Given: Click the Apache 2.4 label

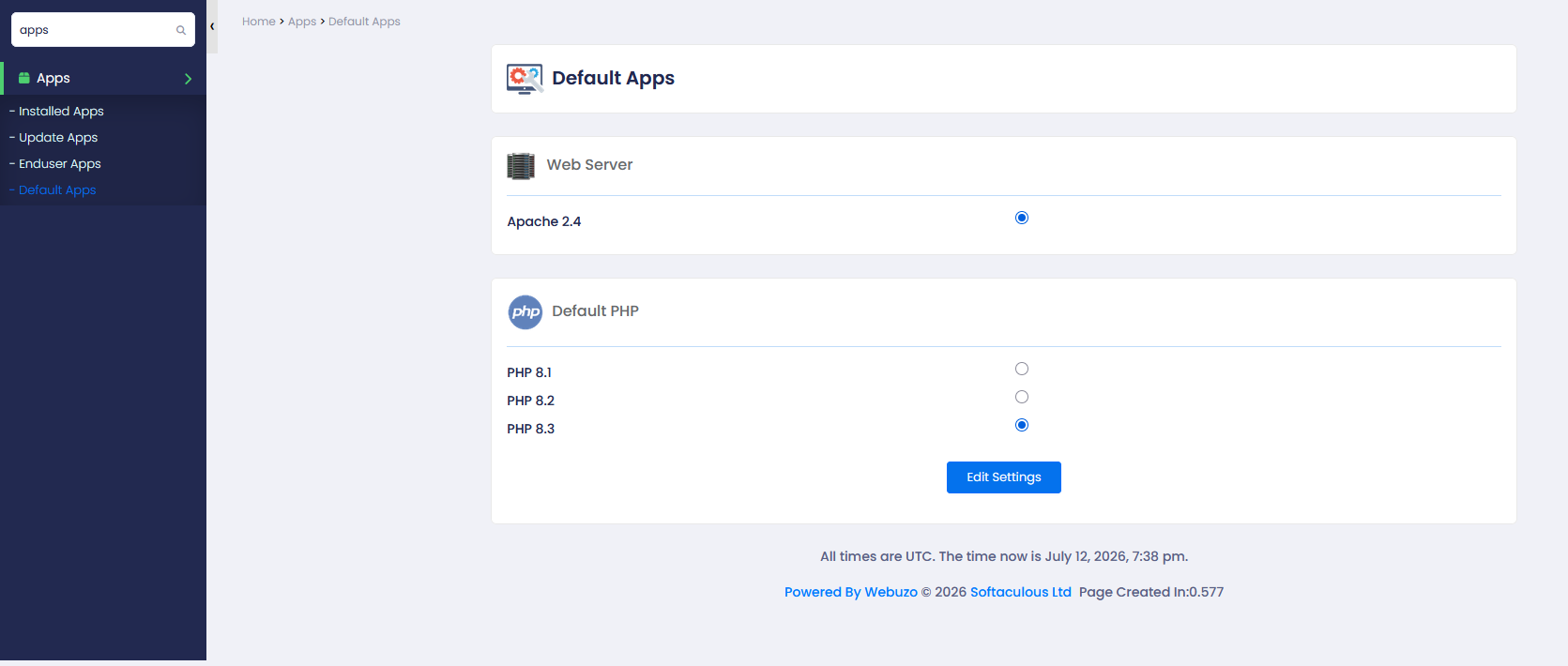Looking at the screenshot, I should pos(544,221).
